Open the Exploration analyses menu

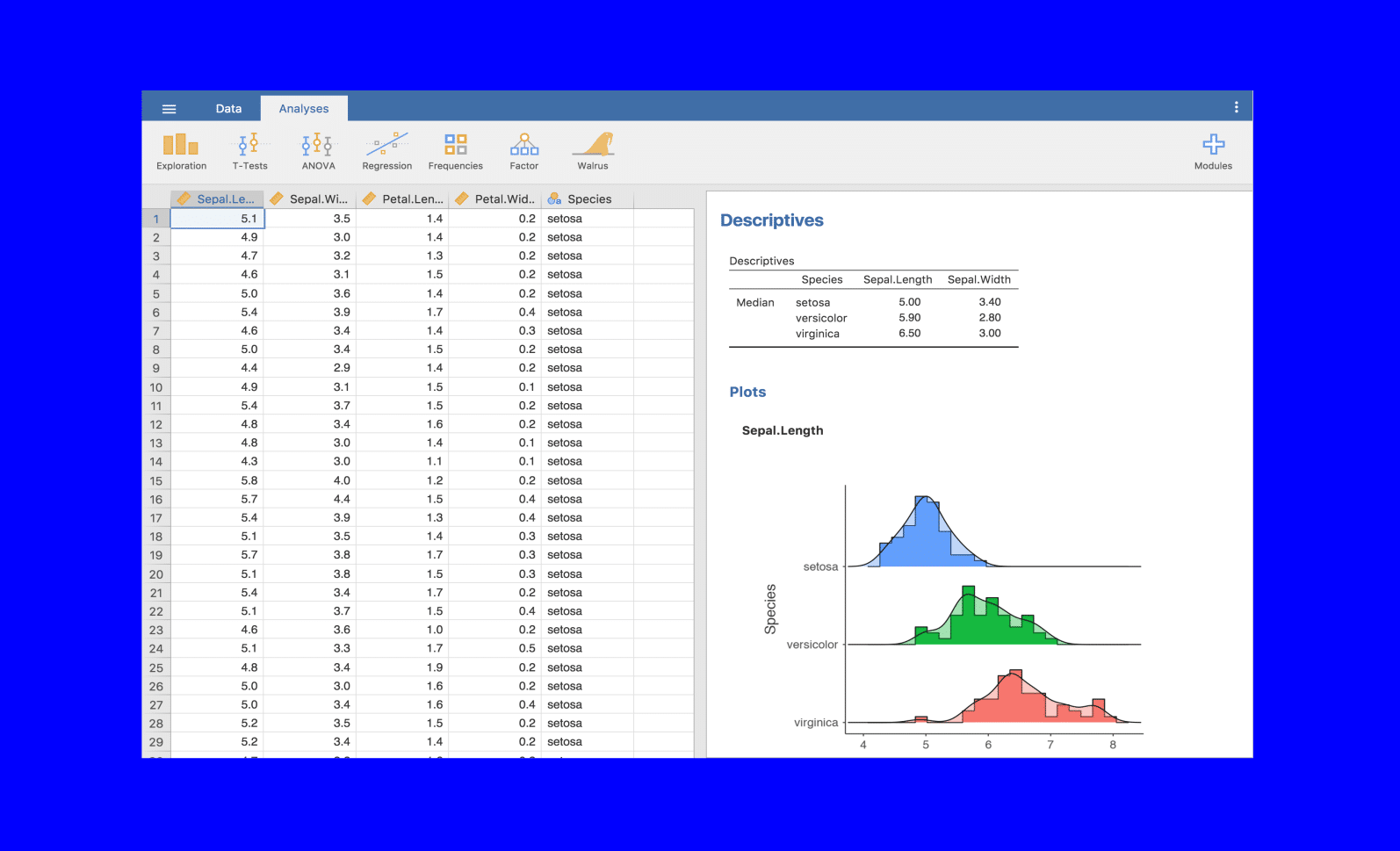(x=182, y=151)
